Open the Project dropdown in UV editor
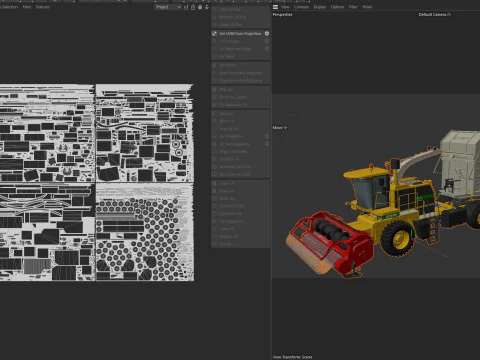The width and height of the screenshot is (480, 360). coord(168,7)
